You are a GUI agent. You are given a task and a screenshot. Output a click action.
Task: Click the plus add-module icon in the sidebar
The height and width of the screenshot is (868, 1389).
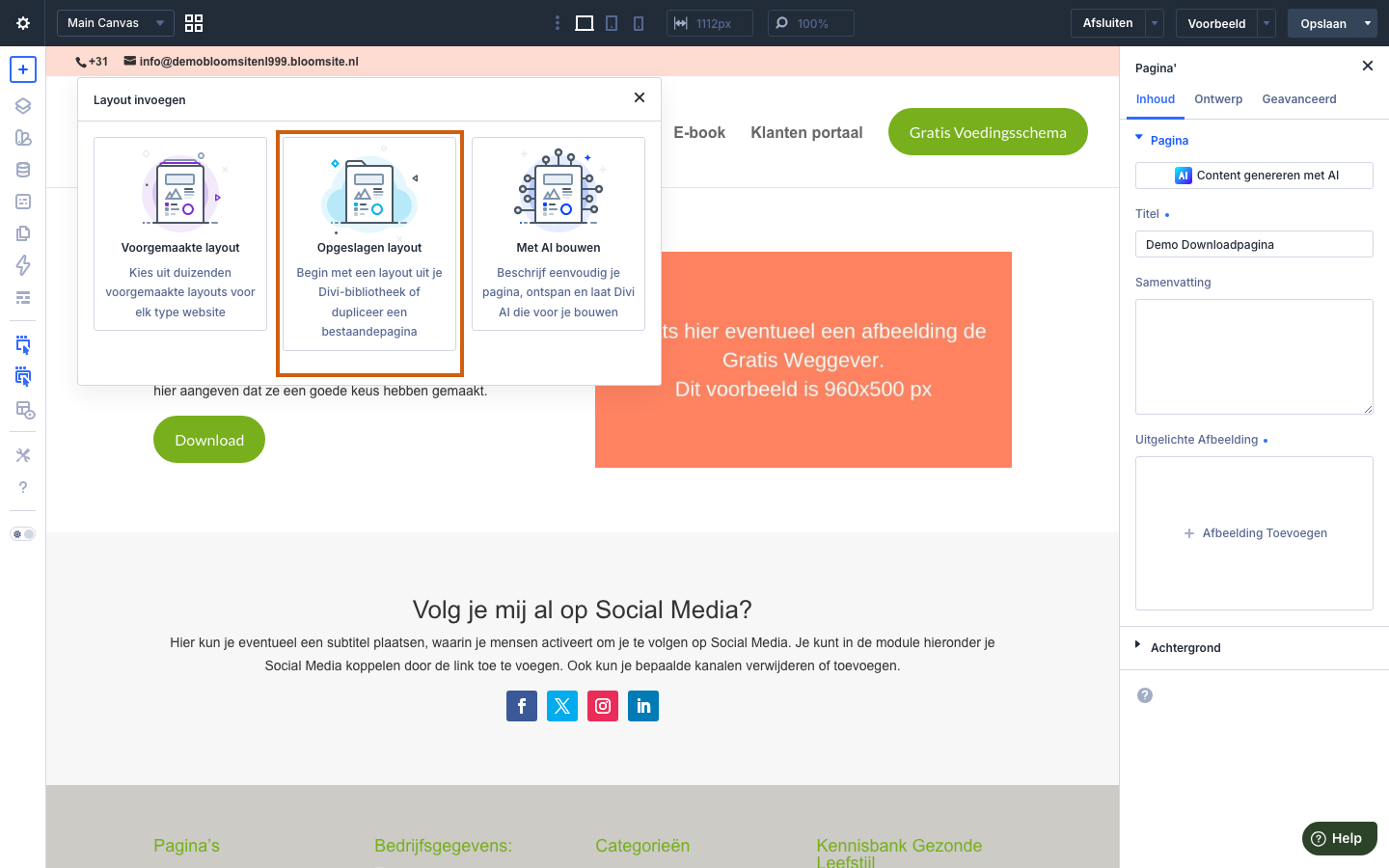tap(23, 69)
